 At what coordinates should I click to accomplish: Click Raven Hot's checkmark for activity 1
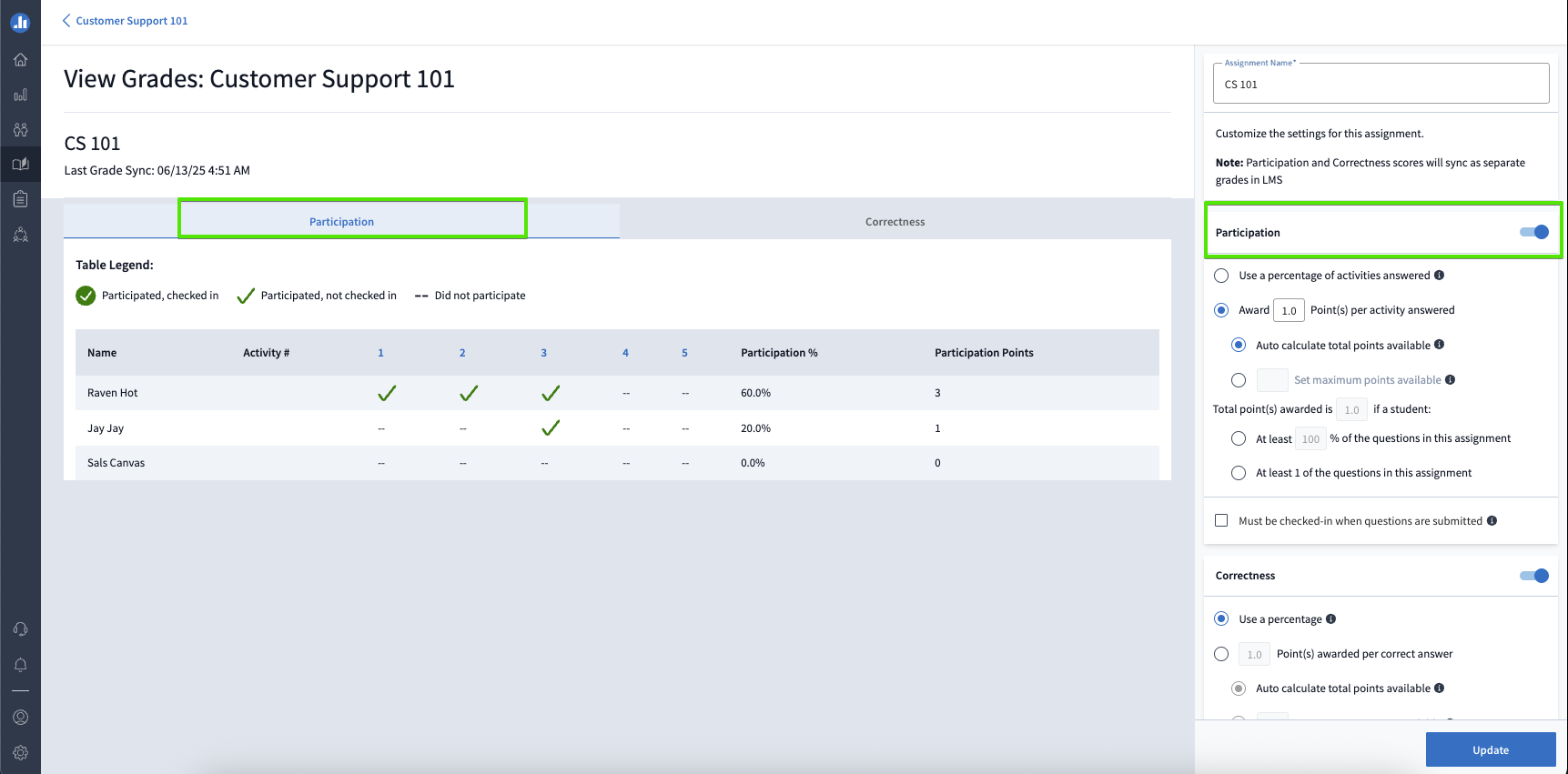tap(387, 393)
